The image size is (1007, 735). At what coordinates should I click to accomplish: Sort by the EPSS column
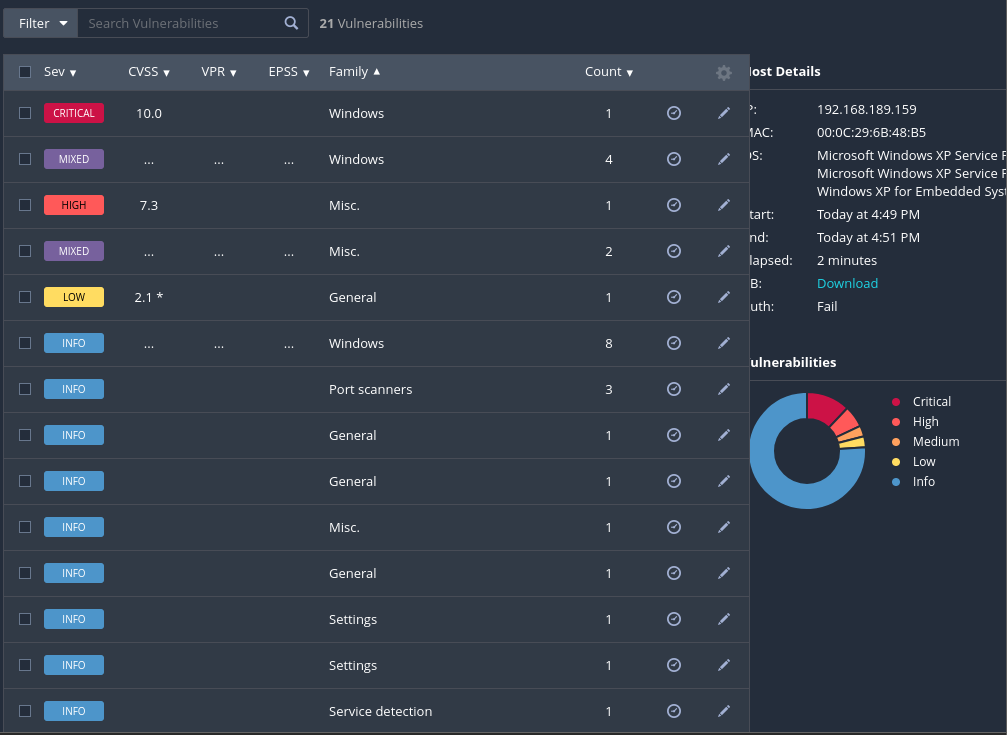point(289,72)
